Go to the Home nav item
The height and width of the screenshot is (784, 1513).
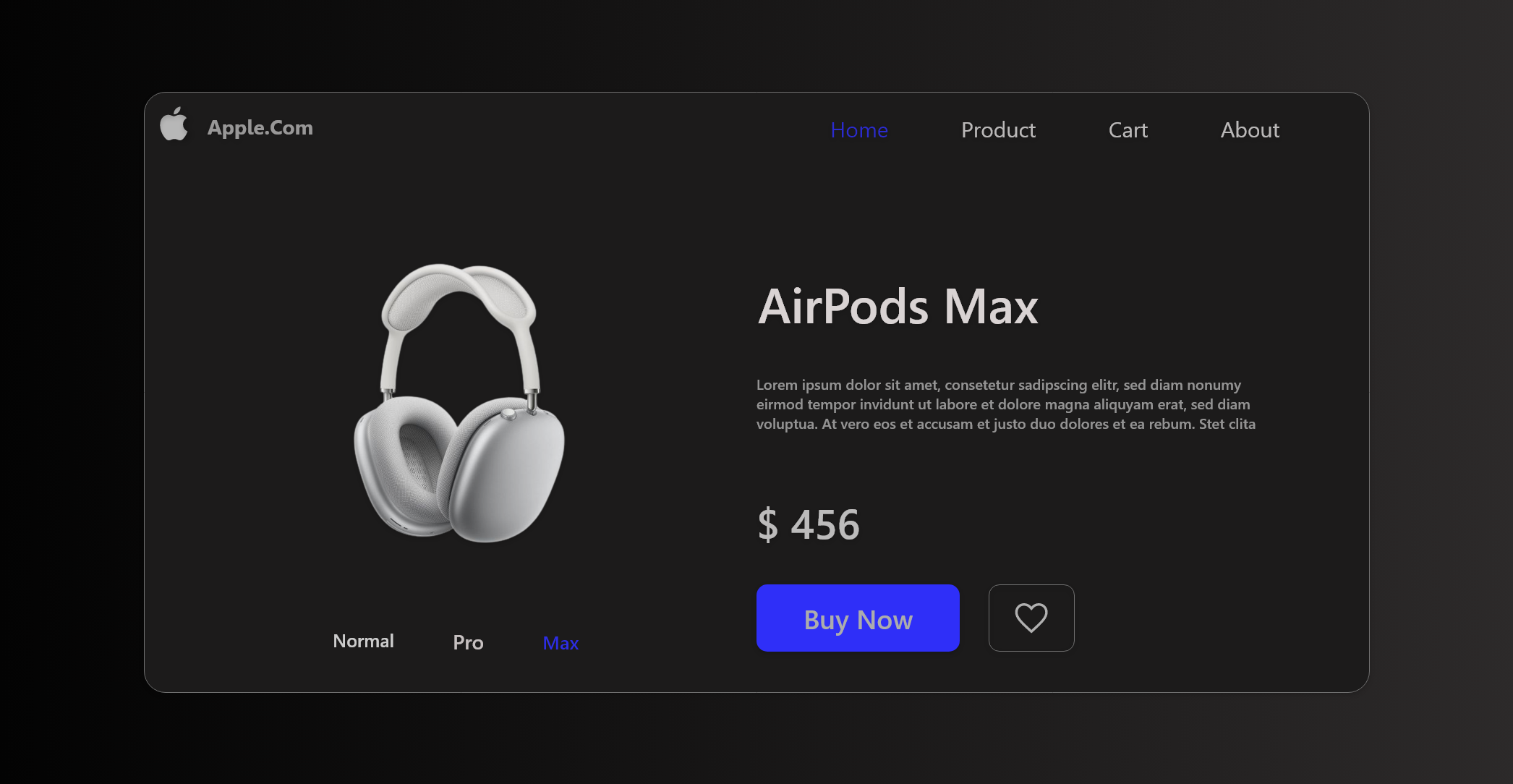[x=859, y=130]
